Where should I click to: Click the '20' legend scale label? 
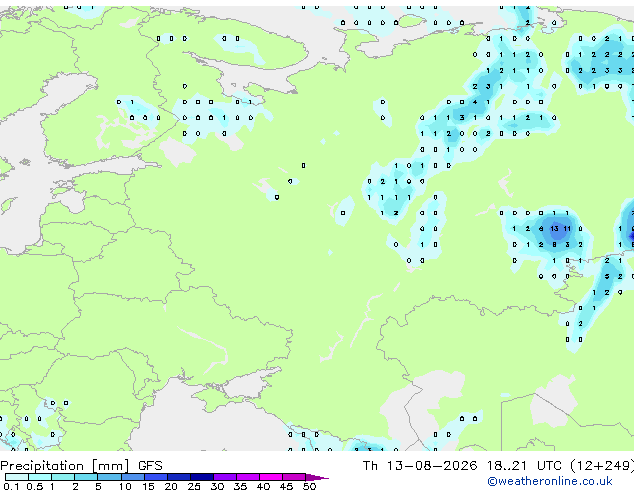click(171, 486)
